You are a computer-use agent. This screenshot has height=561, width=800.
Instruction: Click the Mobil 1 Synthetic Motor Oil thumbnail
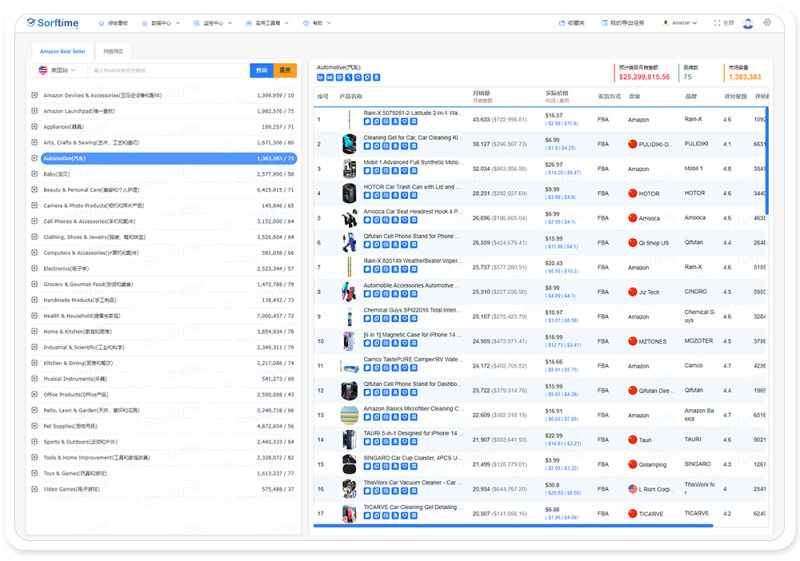click(x=349, y=168)
